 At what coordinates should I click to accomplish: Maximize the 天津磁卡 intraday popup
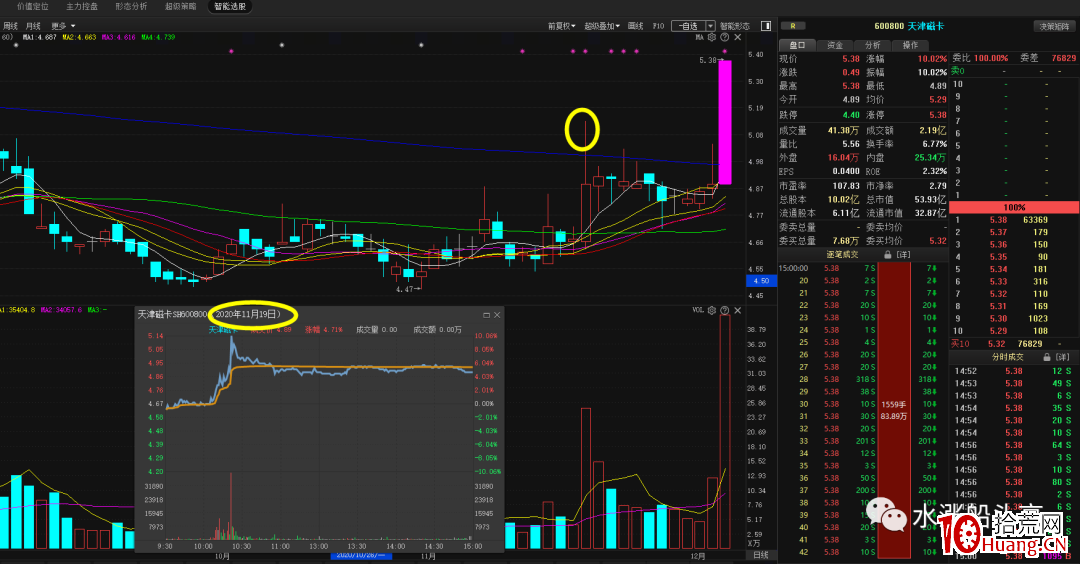click(486, 314)
